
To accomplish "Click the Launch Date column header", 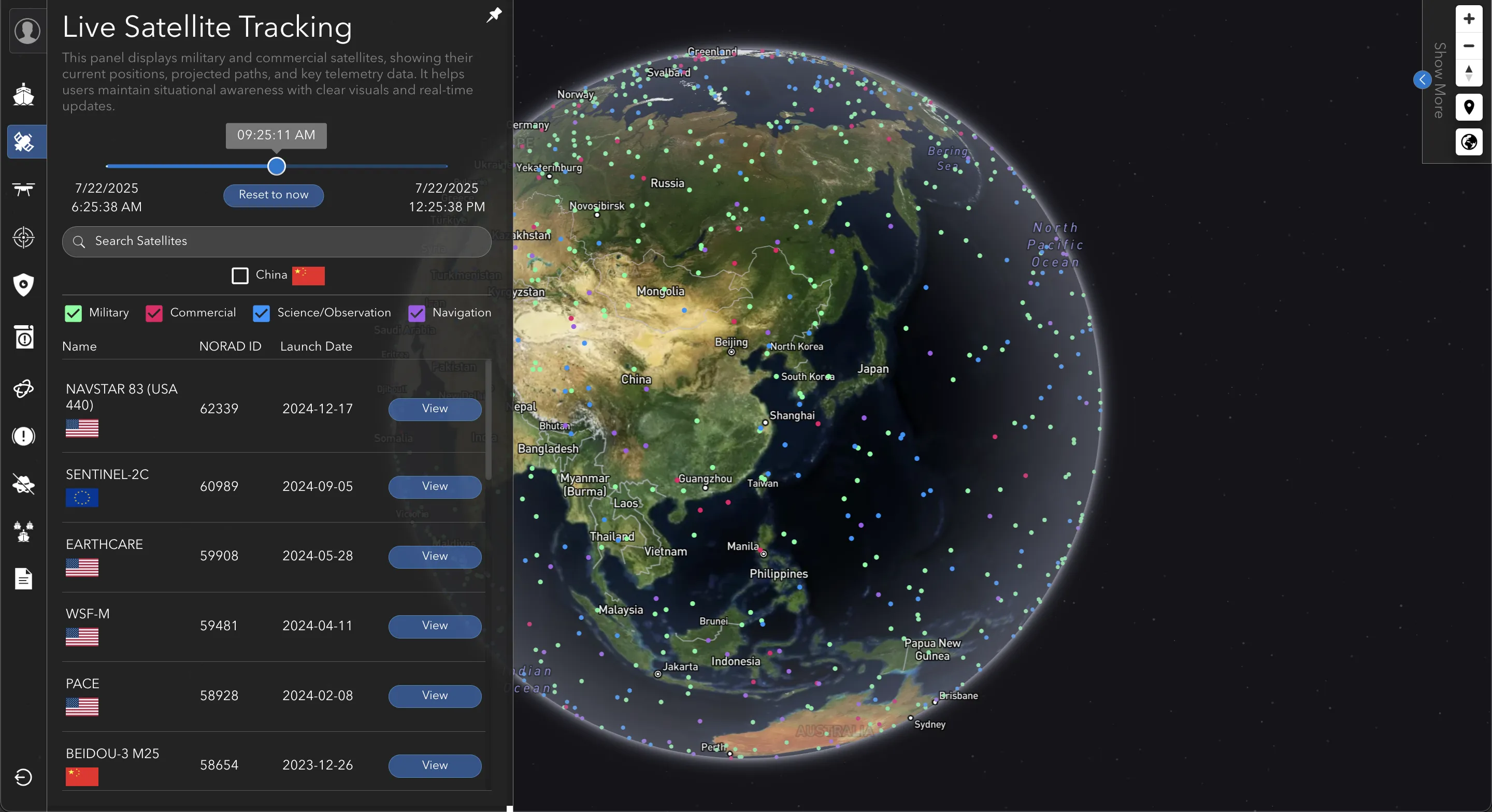I will coord(316,346).
